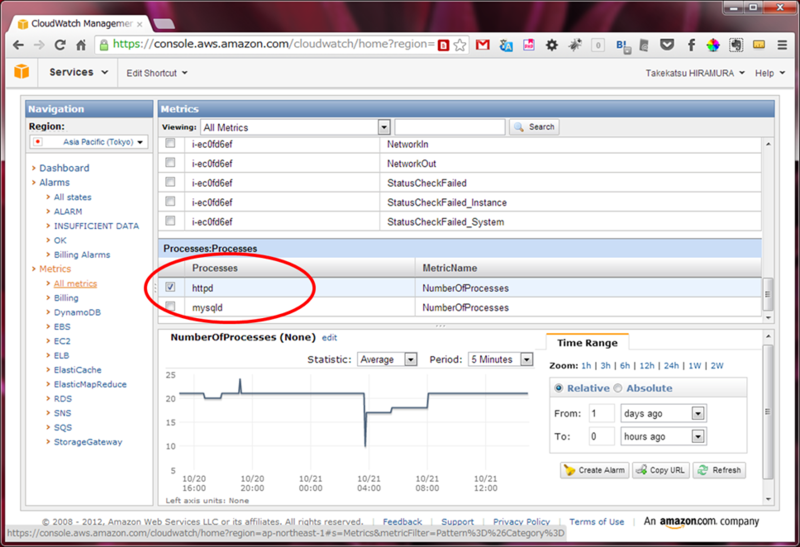
Task: Select INSUFFICIENT DATA alarms
Action: [96, 226]
